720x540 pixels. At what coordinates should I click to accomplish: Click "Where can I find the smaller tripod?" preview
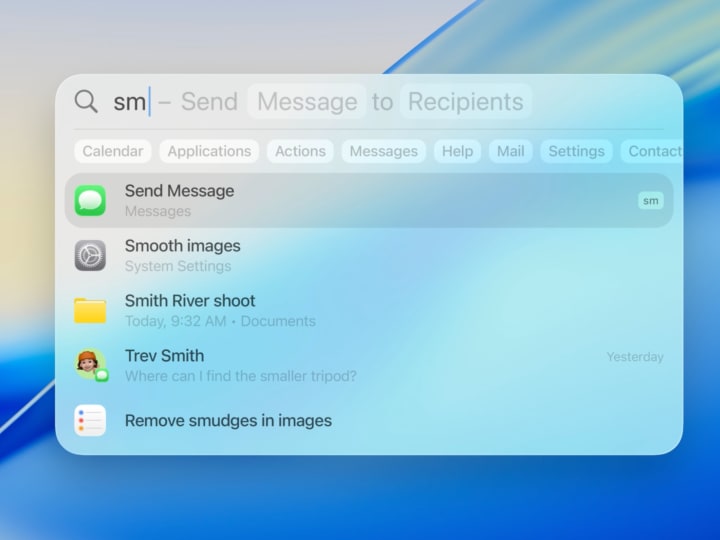241,376
